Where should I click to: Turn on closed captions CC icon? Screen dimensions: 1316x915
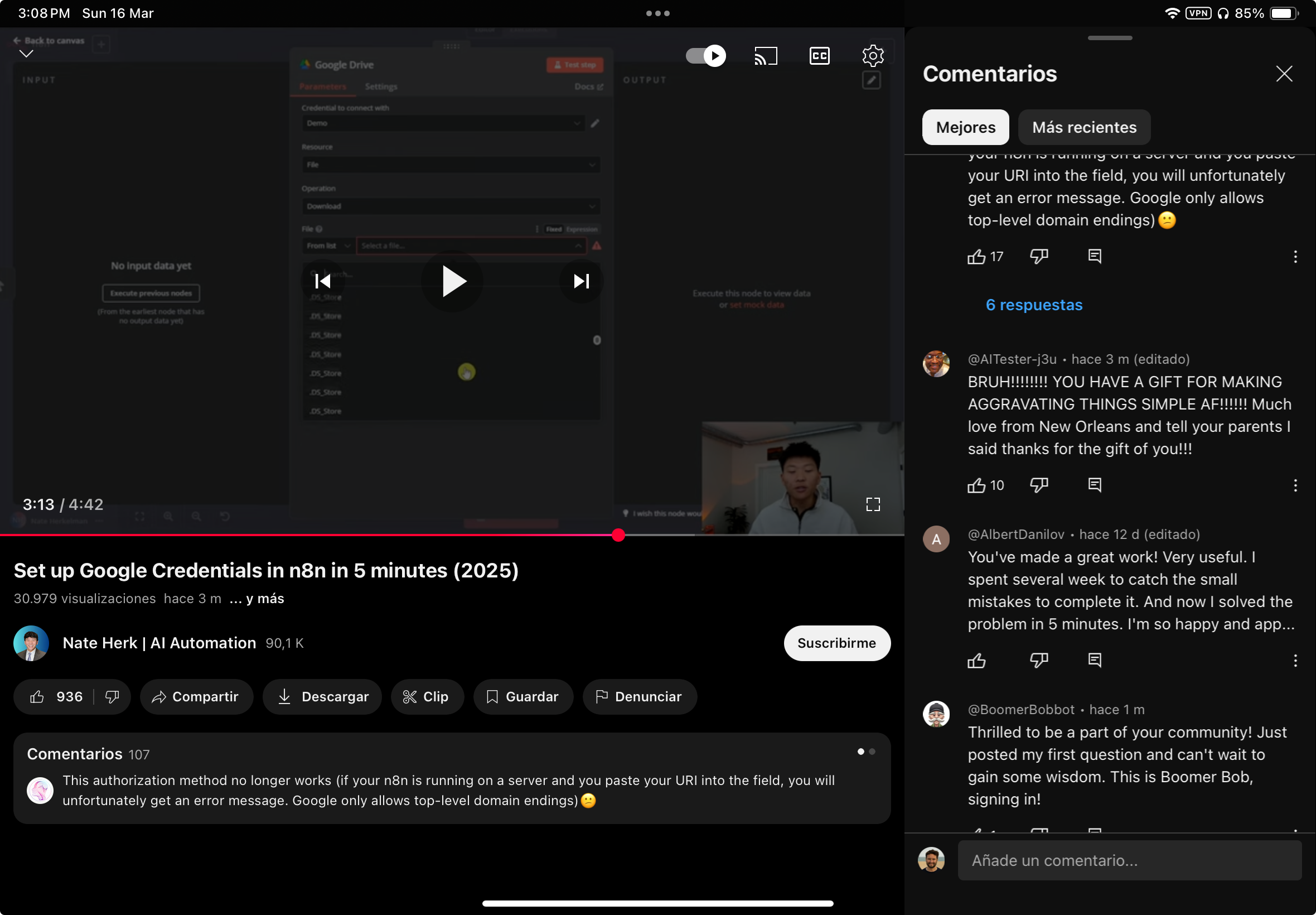819,56
